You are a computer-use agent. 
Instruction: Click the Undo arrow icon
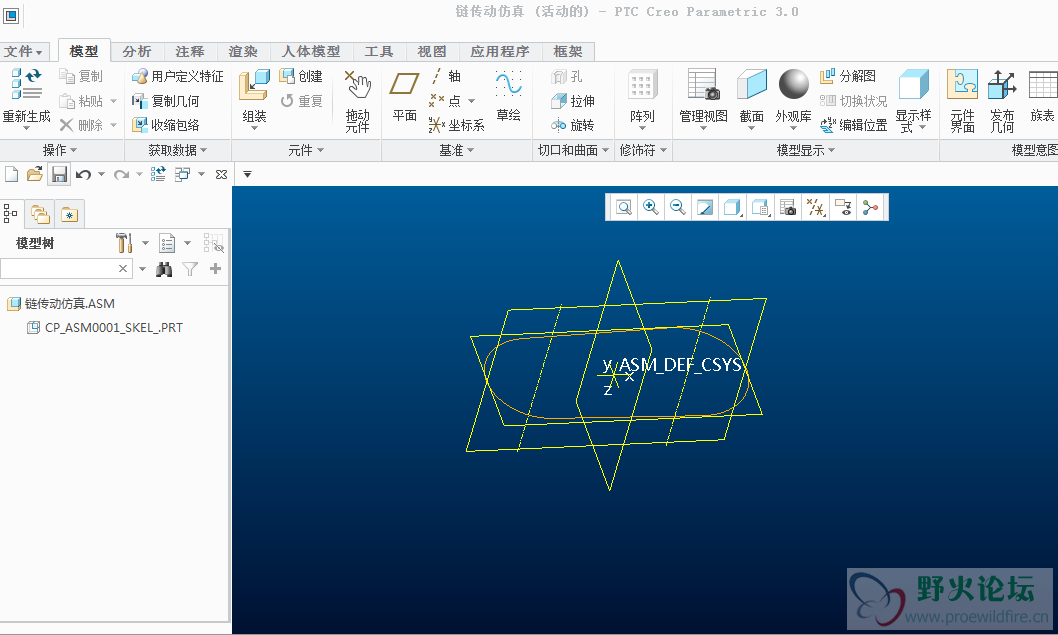click(x=84, y=175)
